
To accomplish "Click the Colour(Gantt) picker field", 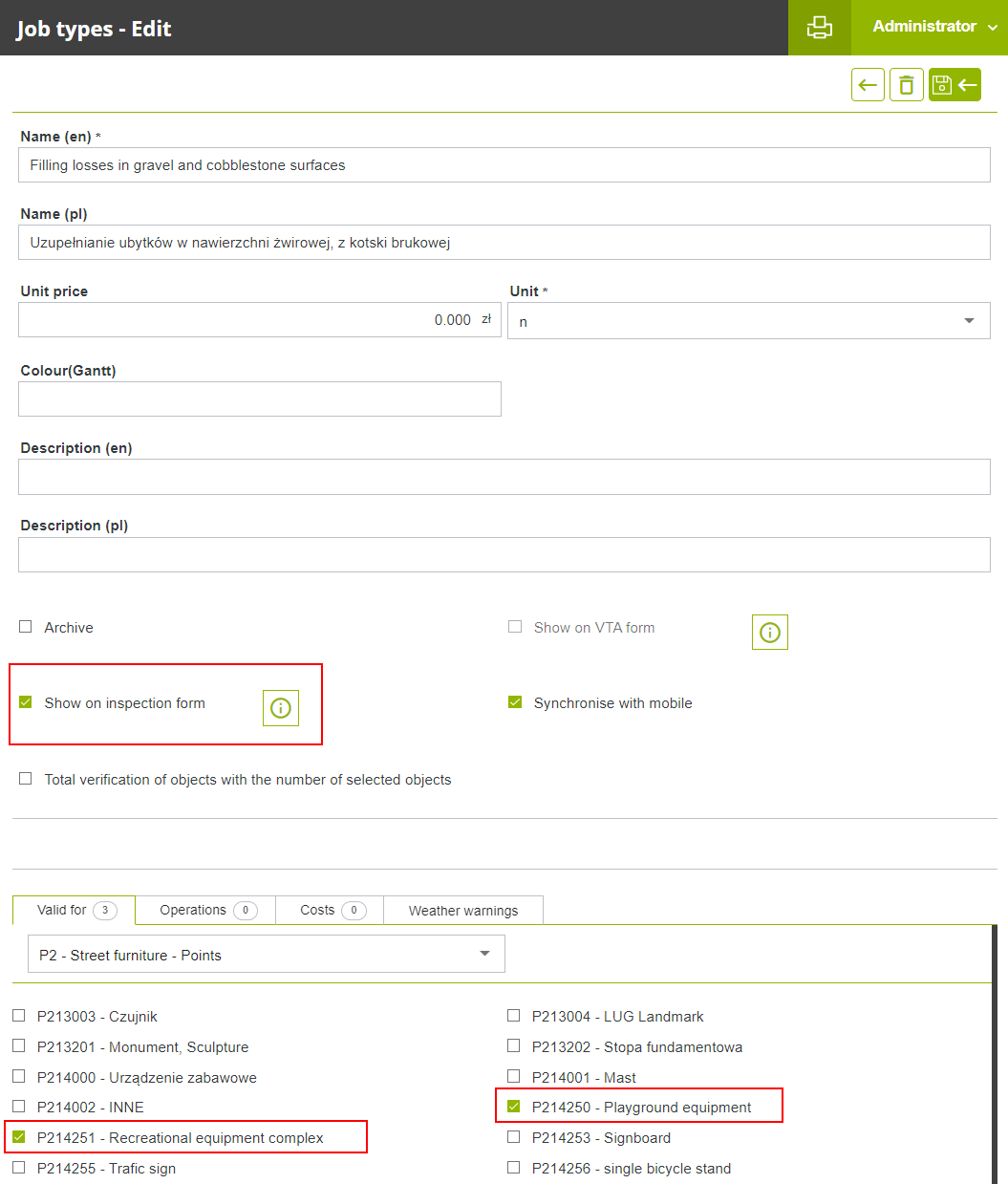I will coord(259,398).
